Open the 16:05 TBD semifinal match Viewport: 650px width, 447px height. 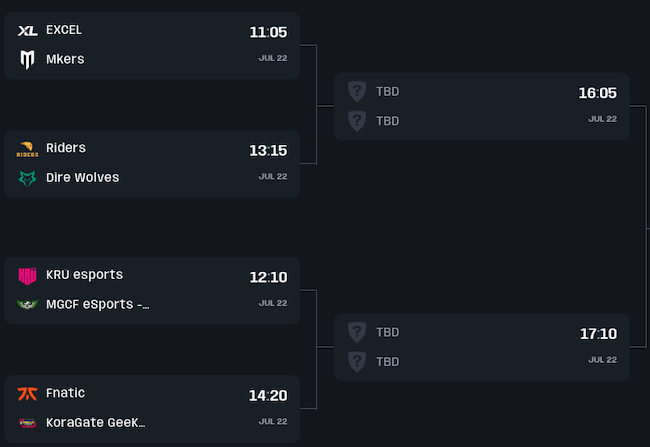(597, 93)
